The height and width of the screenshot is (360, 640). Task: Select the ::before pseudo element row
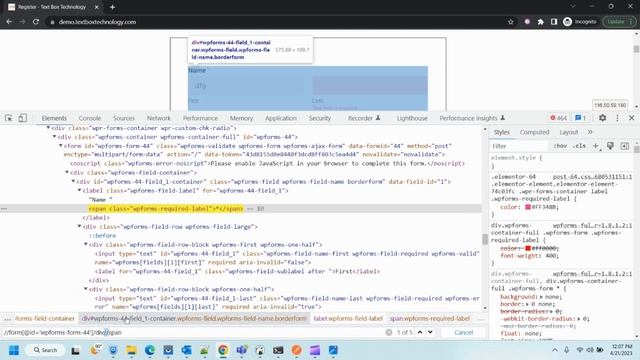pyautogui.click(x=102, y=236)
